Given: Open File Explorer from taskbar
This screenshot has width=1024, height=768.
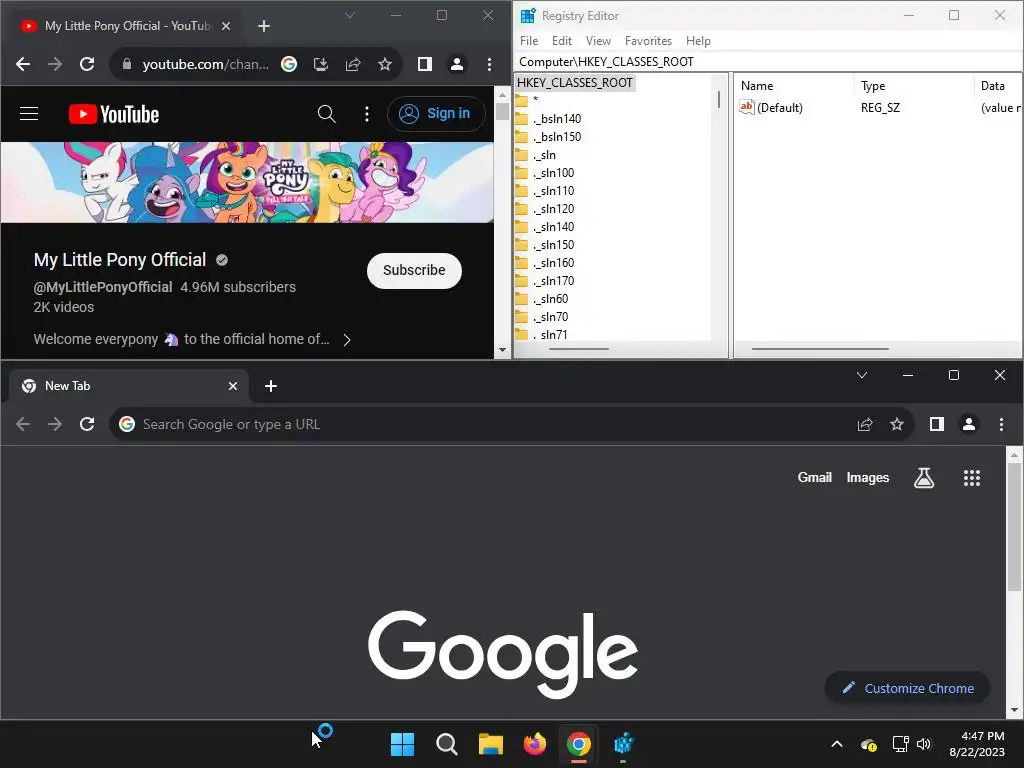Looking at the screenshot, I should coord(490,744).
